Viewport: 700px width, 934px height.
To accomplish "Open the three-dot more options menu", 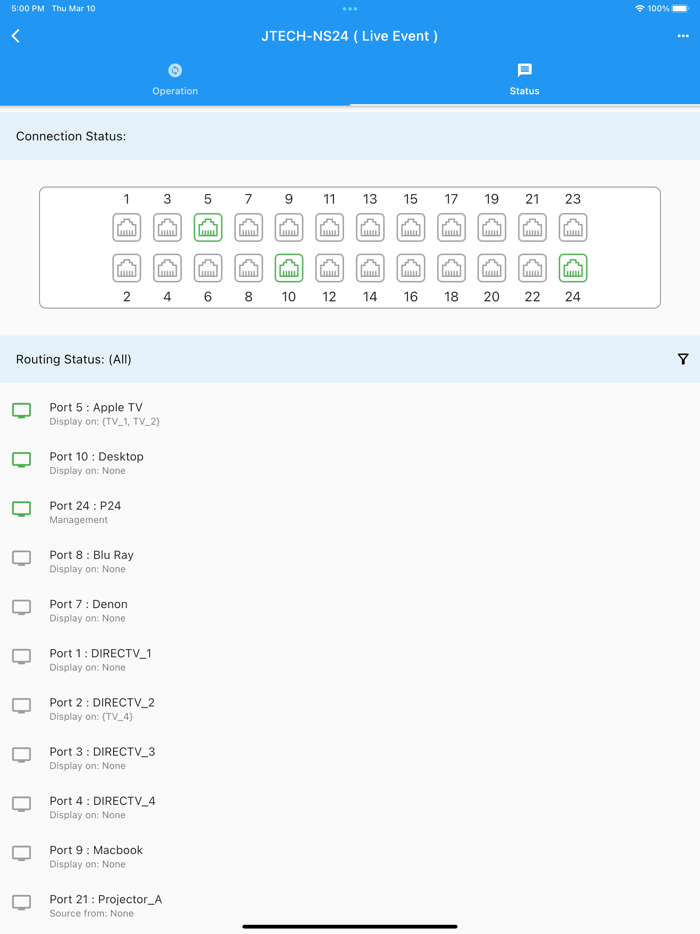I will (683, 36).
